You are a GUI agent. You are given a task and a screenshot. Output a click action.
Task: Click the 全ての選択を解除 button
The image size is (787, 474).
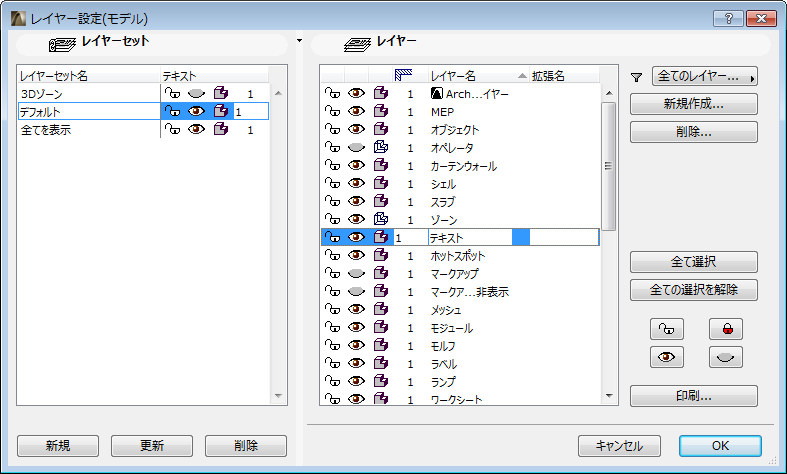[694, 290]
